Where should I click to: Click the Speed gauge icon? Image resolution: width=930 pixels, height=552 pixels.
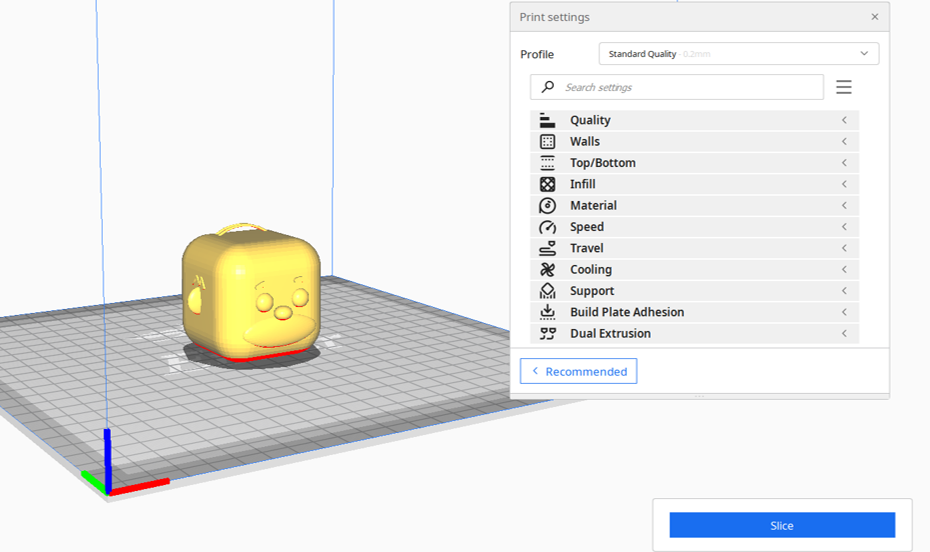click(547, 227)
